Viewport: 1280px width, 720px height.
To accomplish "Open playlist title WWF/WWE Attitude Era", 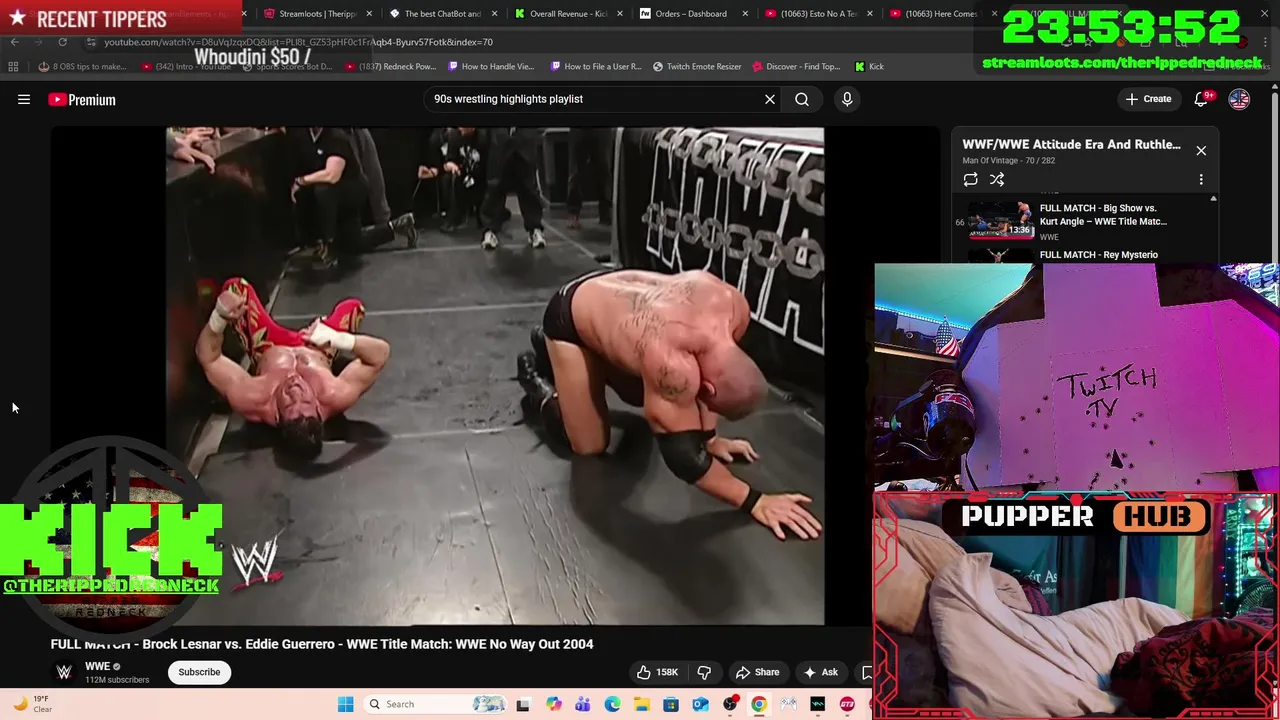I will [1071, 145].
